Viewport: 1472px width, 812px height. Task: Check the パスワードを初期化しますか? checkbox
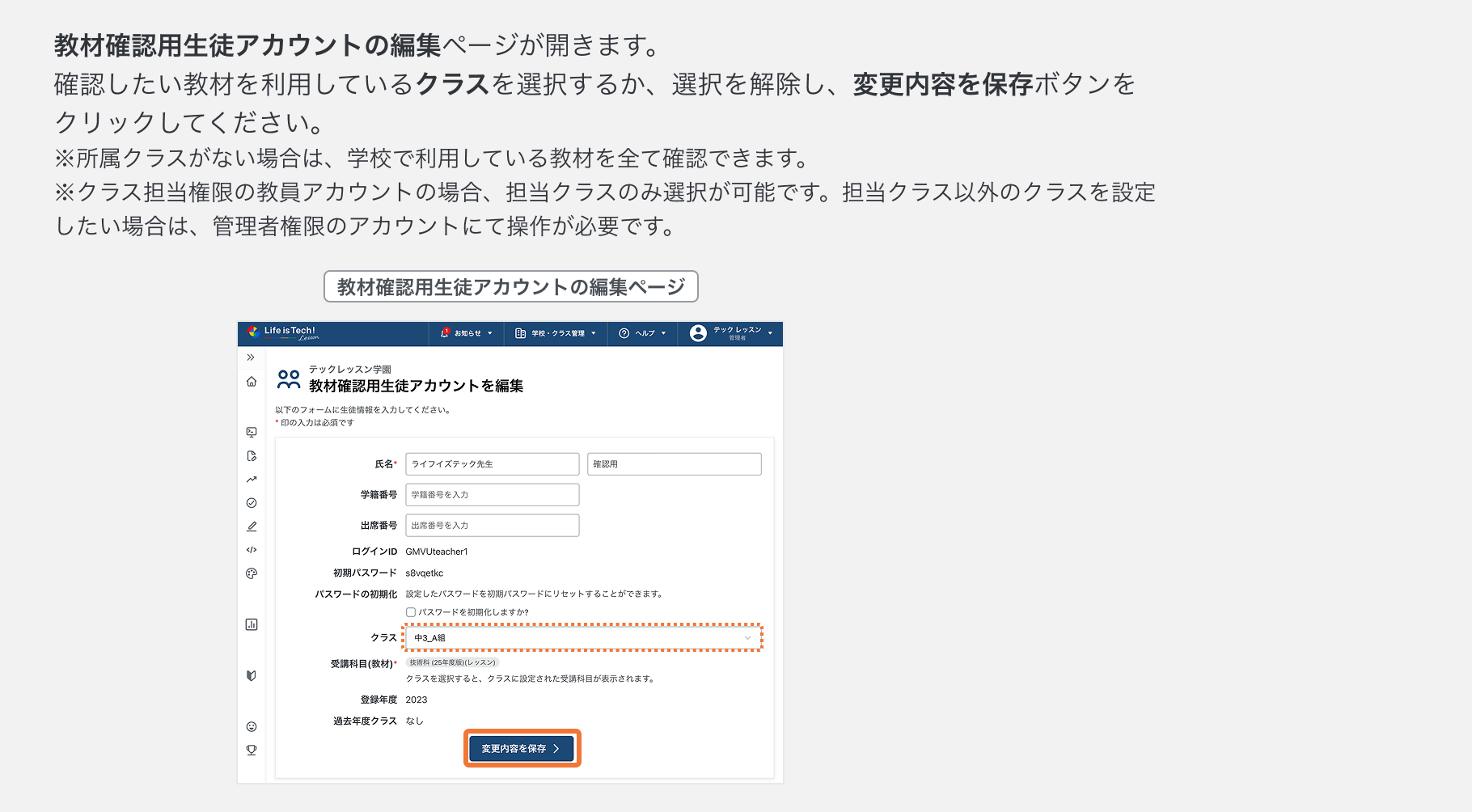coord(412,612)
